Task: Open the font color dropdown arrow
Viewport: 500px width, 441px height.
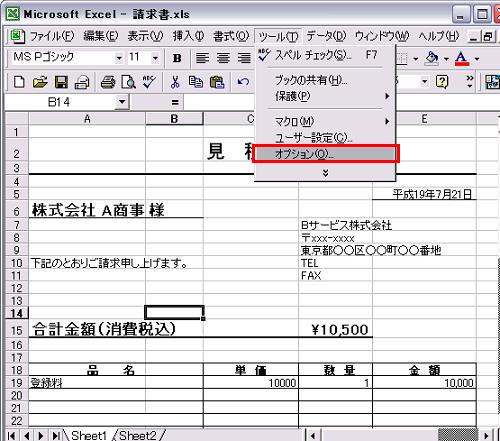Action: click(477, 59)
